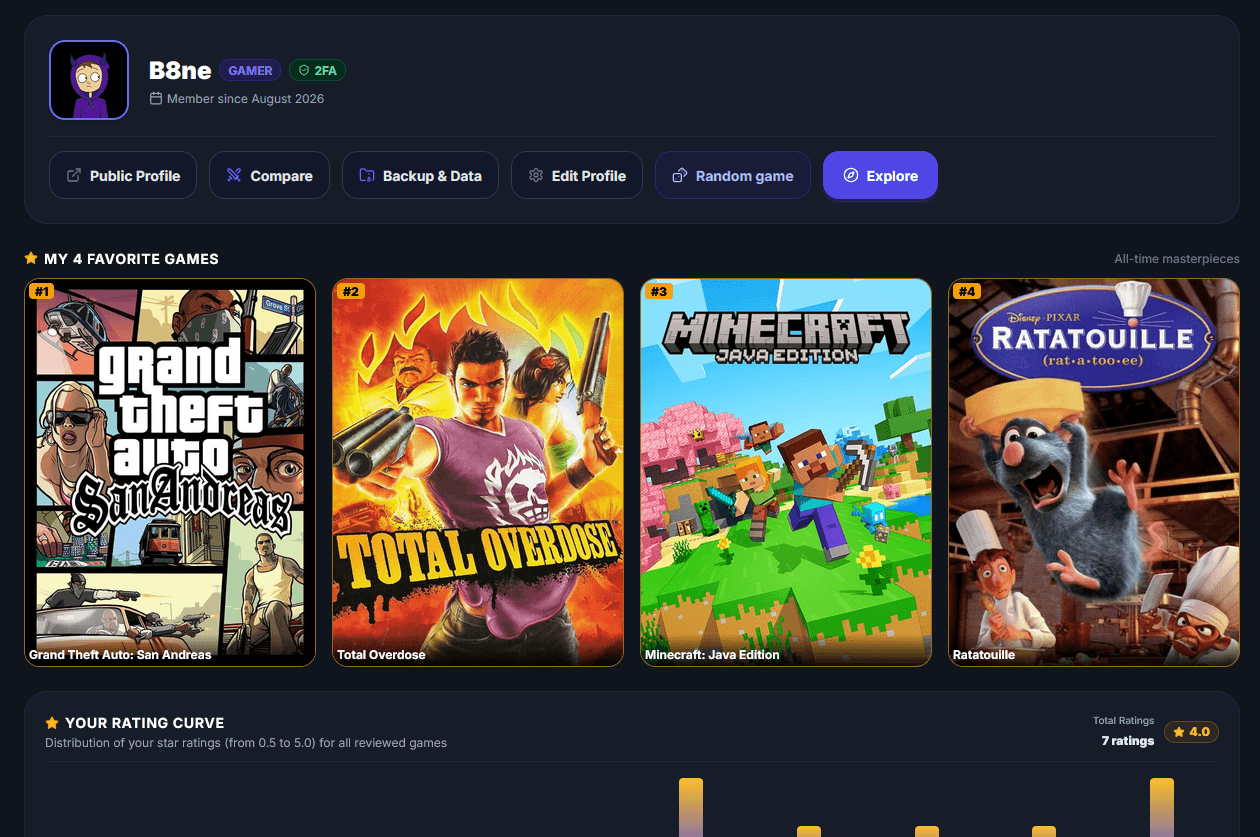This screenshot has height=837, width=1260.
Task: Open the Public Profile page
Action: [x=123, y=175]
